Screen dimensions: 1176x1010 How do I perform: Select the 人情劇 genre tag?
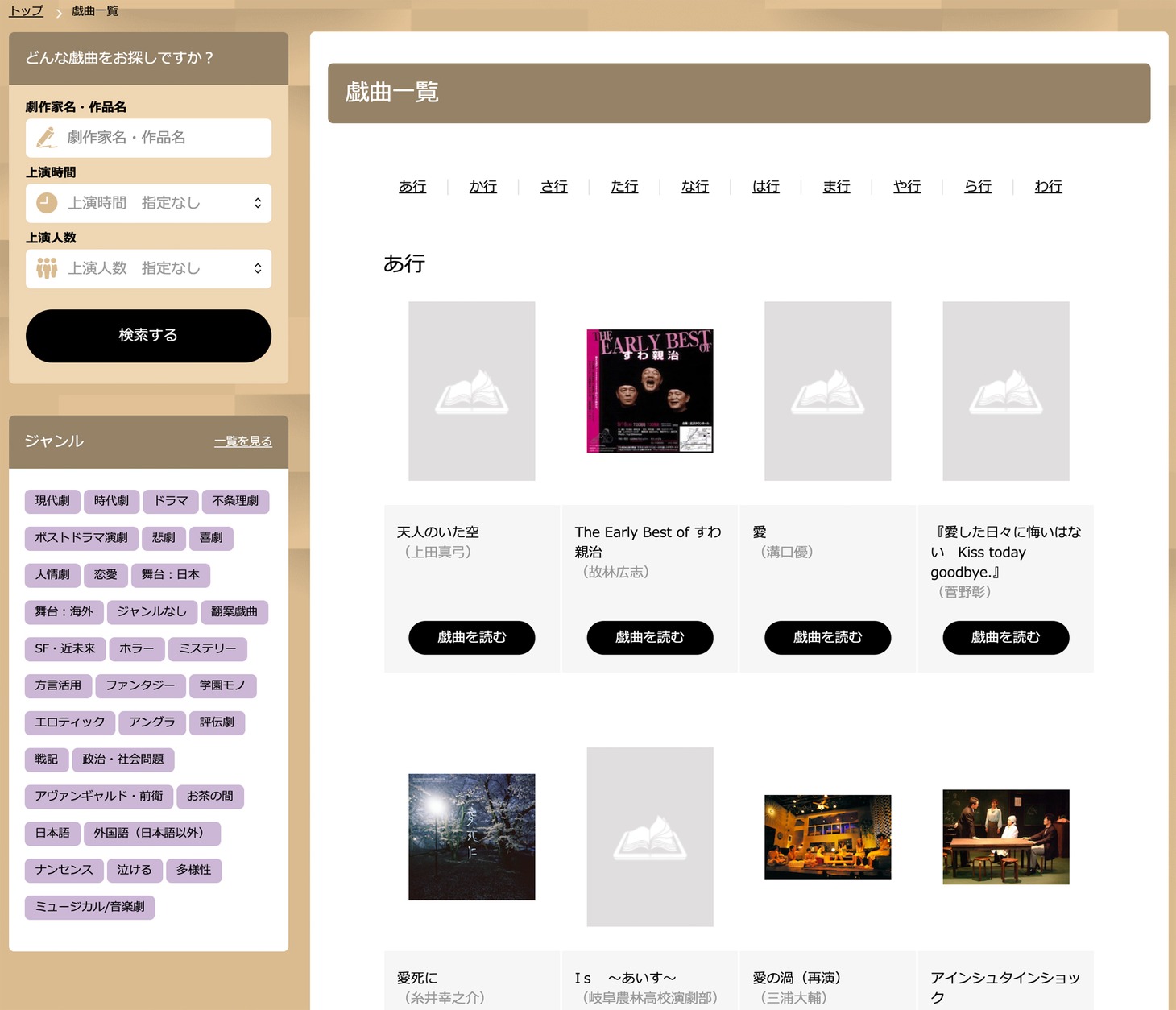[52, 575]
